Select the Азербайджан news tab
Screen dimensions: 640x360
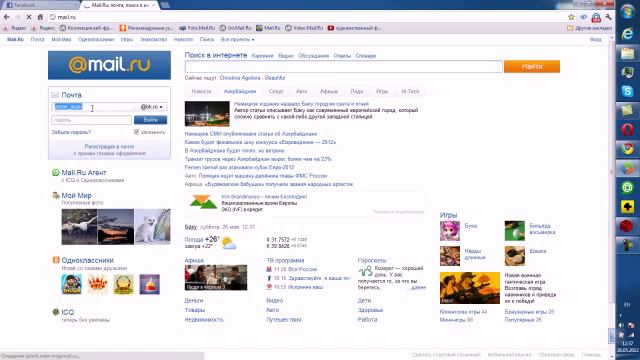point(240,91)
